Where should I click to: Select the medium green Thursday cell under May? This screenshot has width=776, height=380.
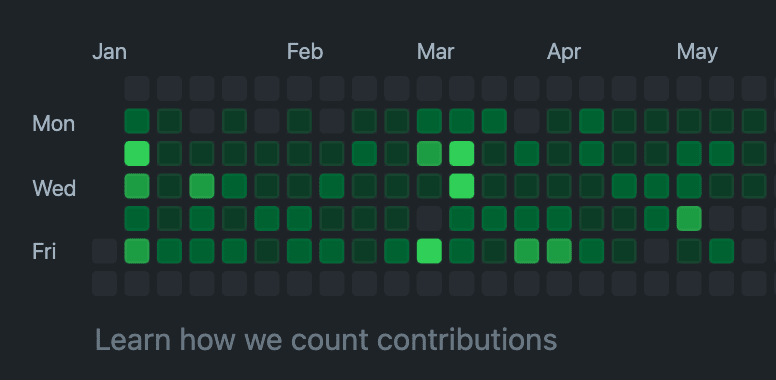pyautogui.click(x=689, y=218)
